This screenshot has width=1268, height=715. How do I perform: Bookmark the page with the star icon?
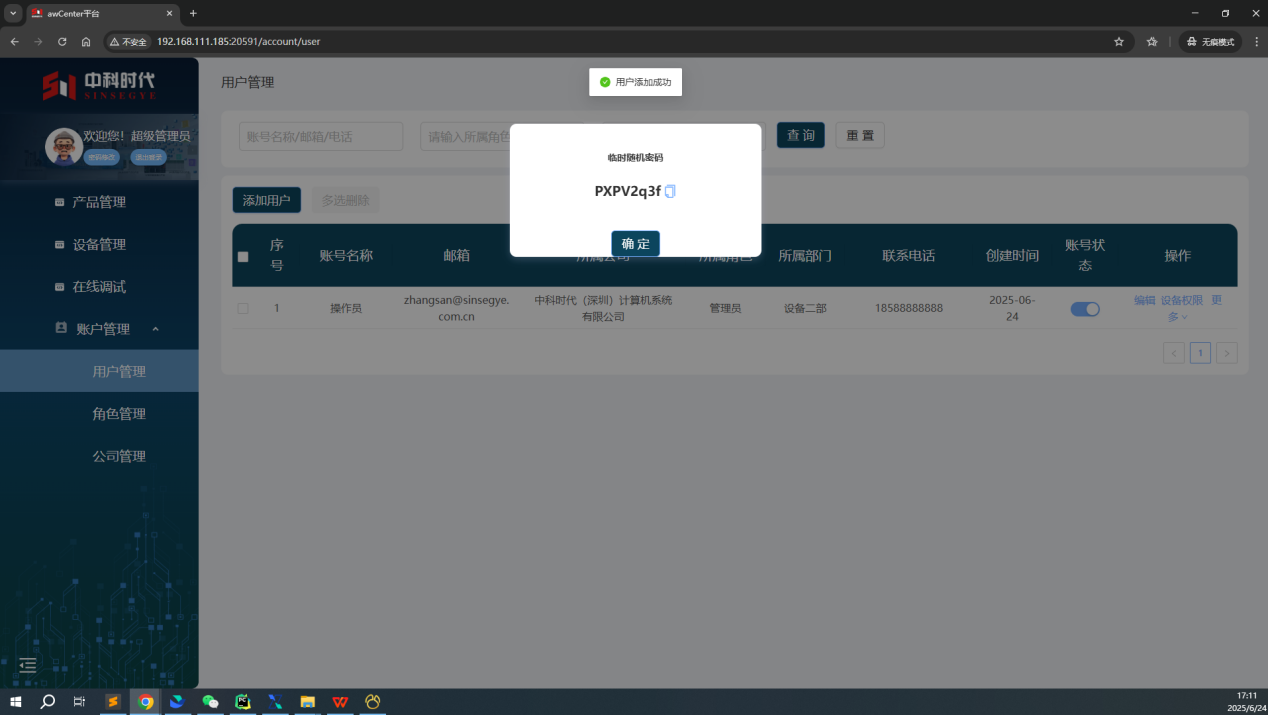pyautogui.click(x=1119, y=41)
